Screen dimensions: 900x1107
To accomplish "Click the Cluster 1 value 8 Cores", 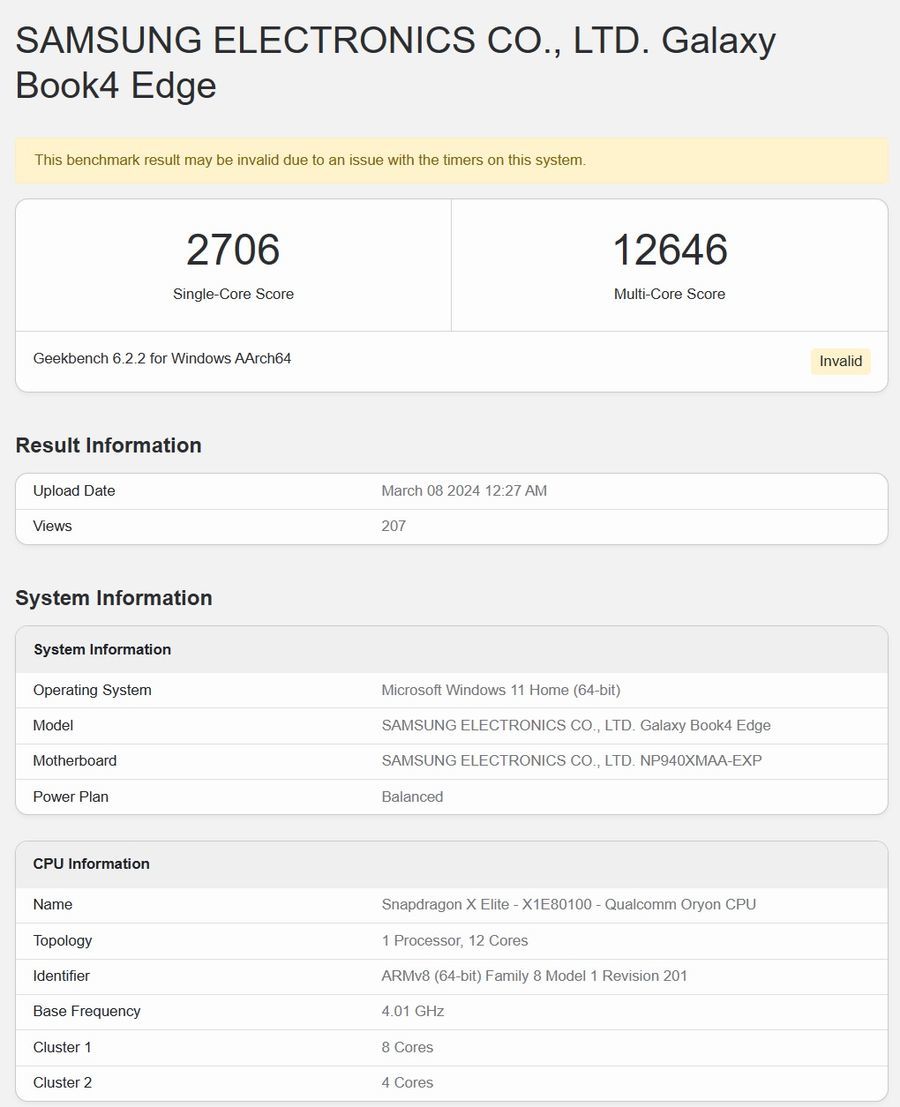I will (407, 1047).
